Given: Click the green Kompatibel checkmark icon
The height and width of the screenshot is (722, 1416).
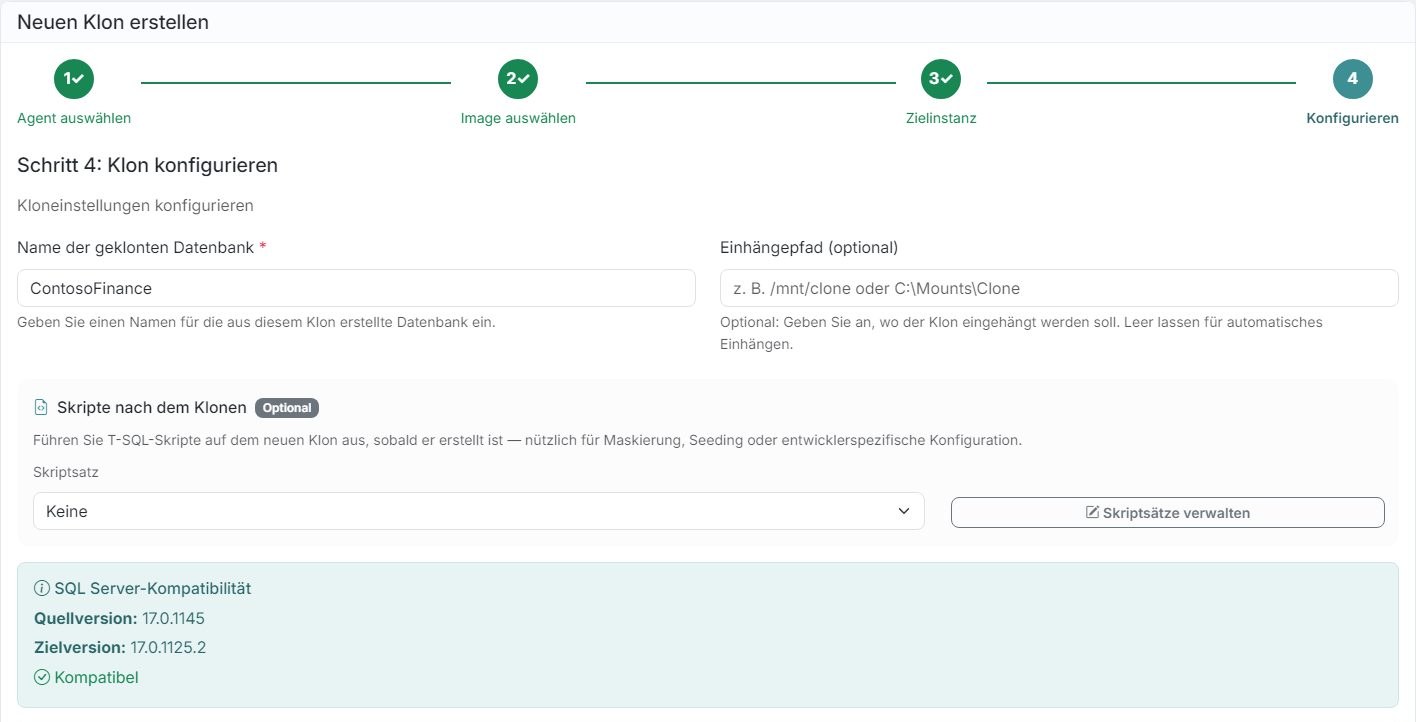Looking at the screenshot, I should (x=42, y=677).
